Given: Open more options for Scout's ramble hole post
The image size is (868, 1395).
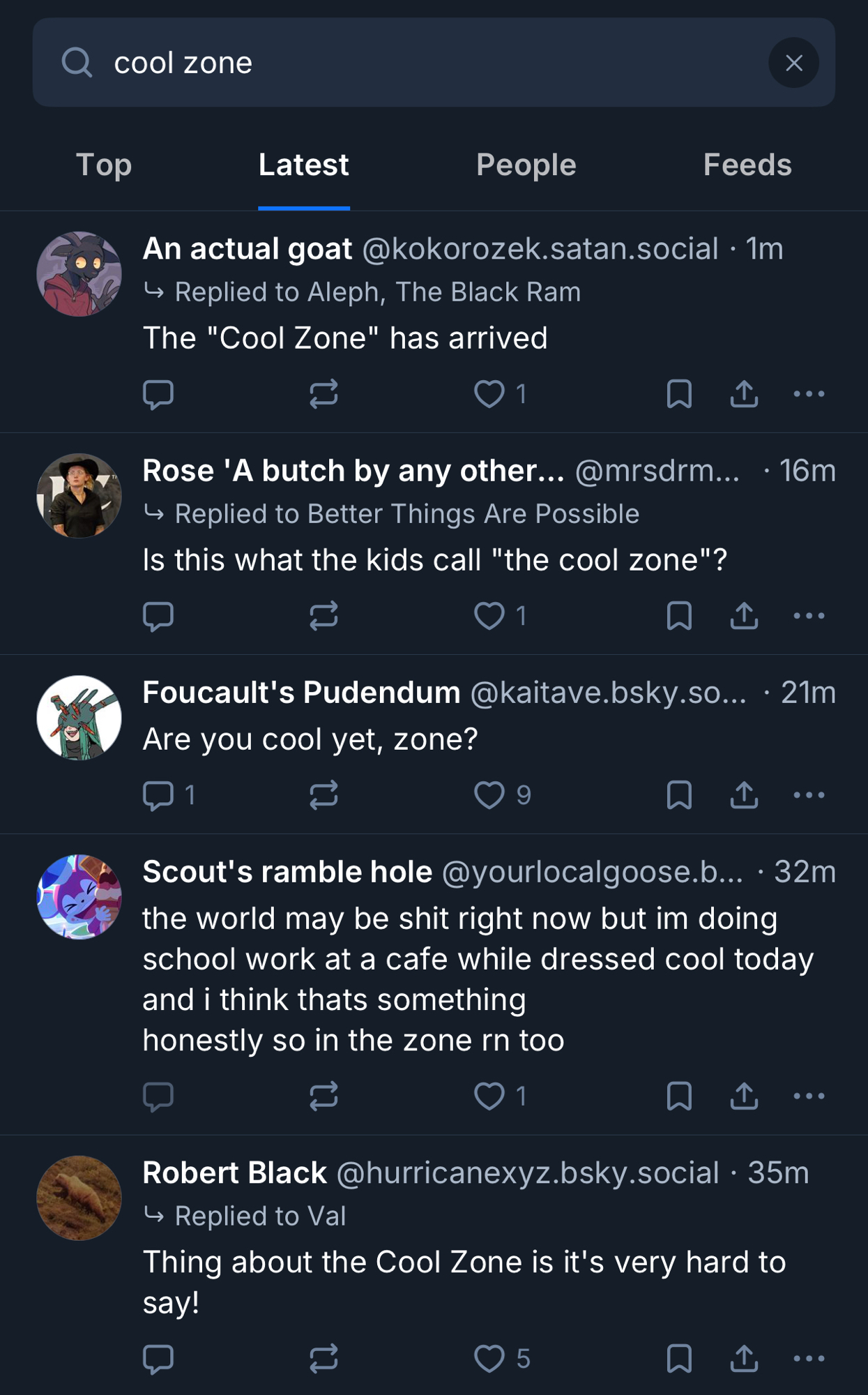Looking at the screenshot, I should (809, 1096).
